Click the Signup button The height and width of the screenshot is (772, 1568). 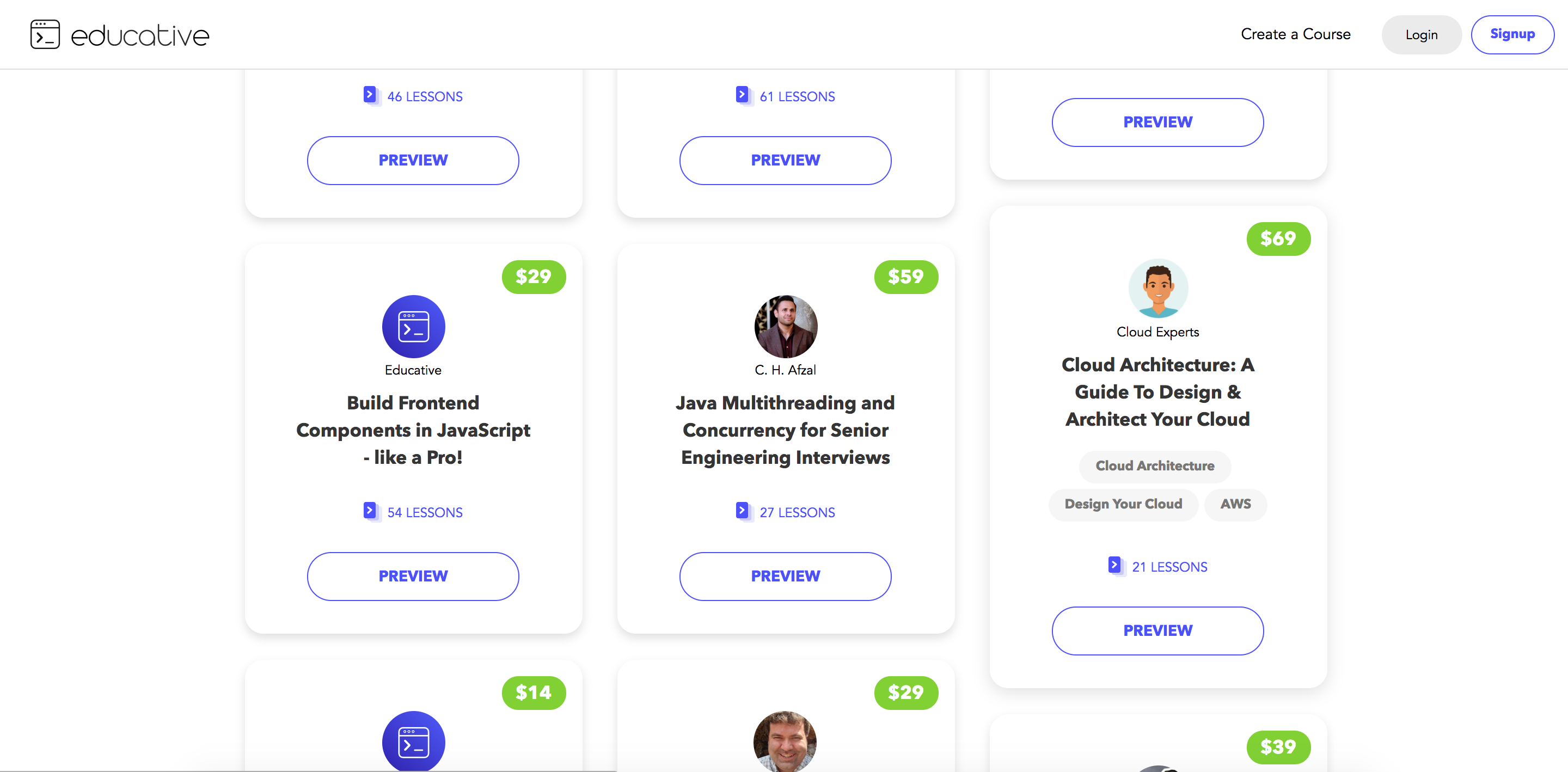point(1512,35)
